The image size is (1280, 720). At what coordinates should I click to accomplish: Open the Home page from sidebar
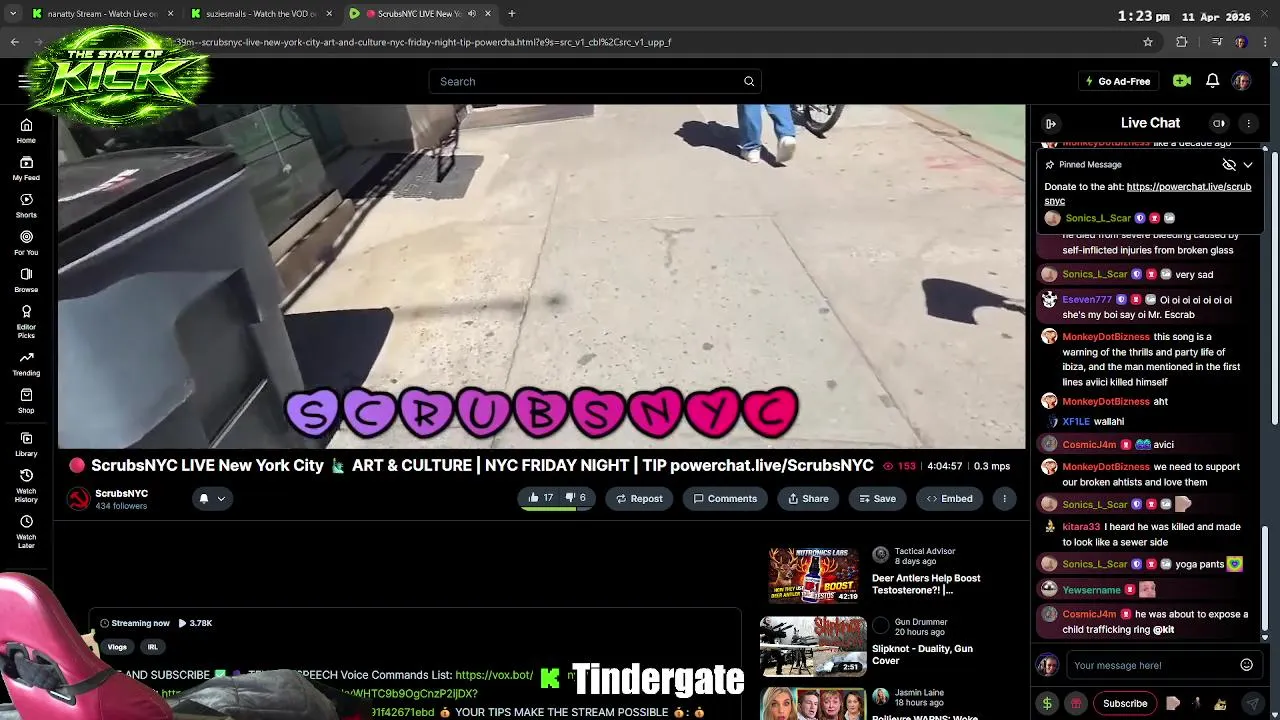[26, 131]
